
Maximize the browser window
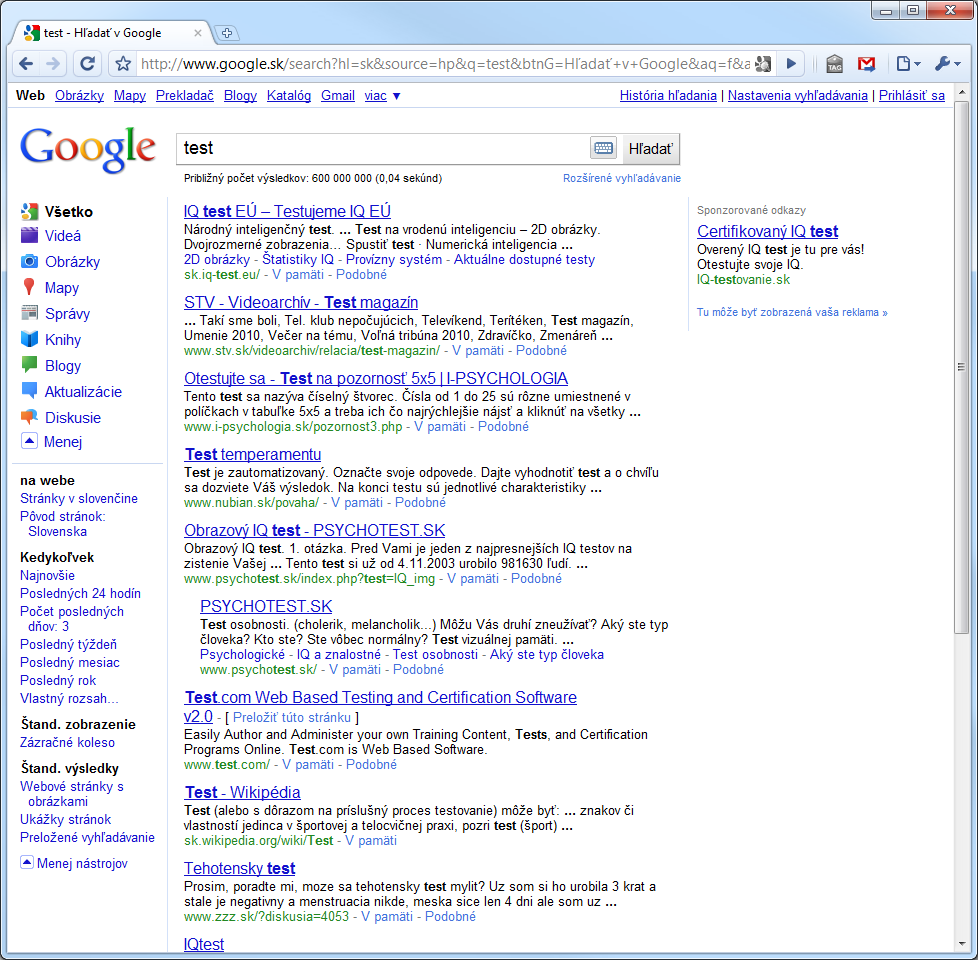tap(913, 11)
